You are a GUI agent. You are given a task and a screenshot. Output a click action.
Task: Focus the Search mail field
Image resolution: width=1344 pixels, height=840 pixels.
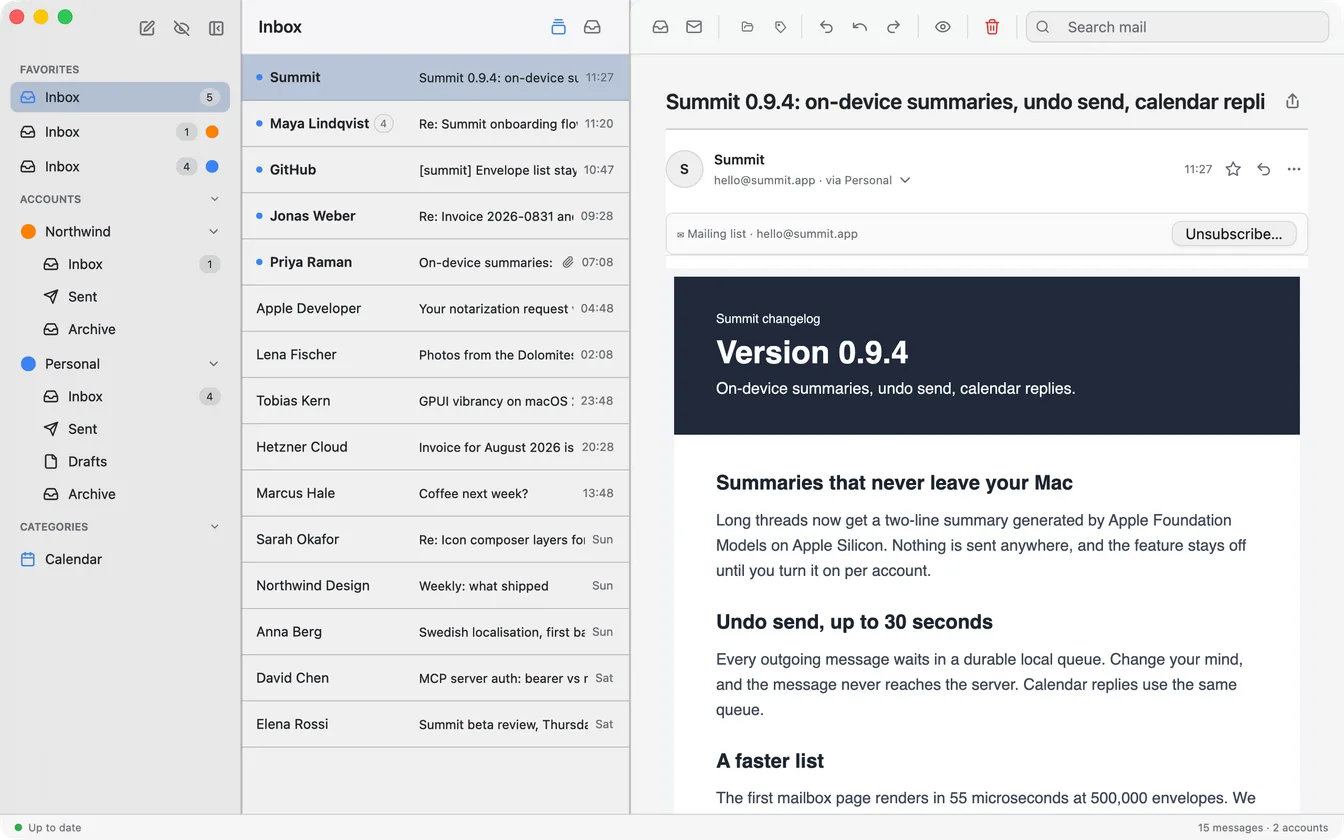pos(1177,27)
